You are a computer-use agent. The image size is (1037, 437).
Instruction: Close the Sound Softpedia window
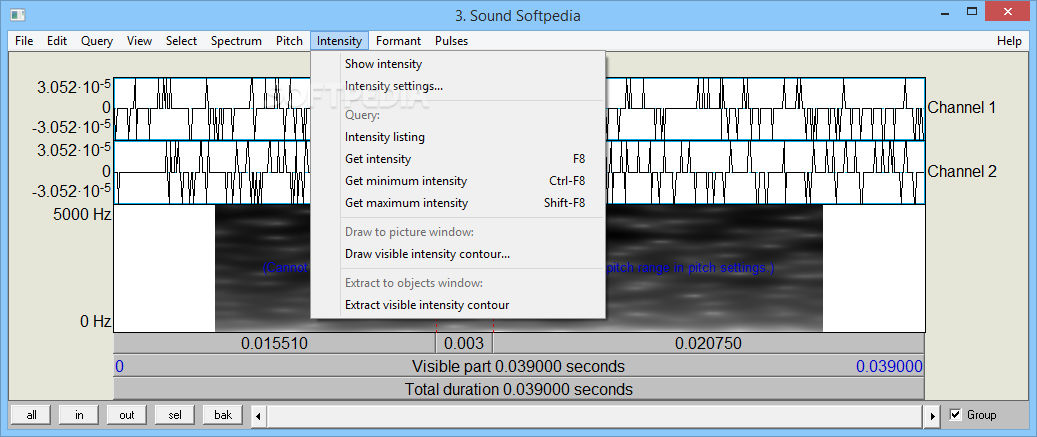coord(1009,11)
